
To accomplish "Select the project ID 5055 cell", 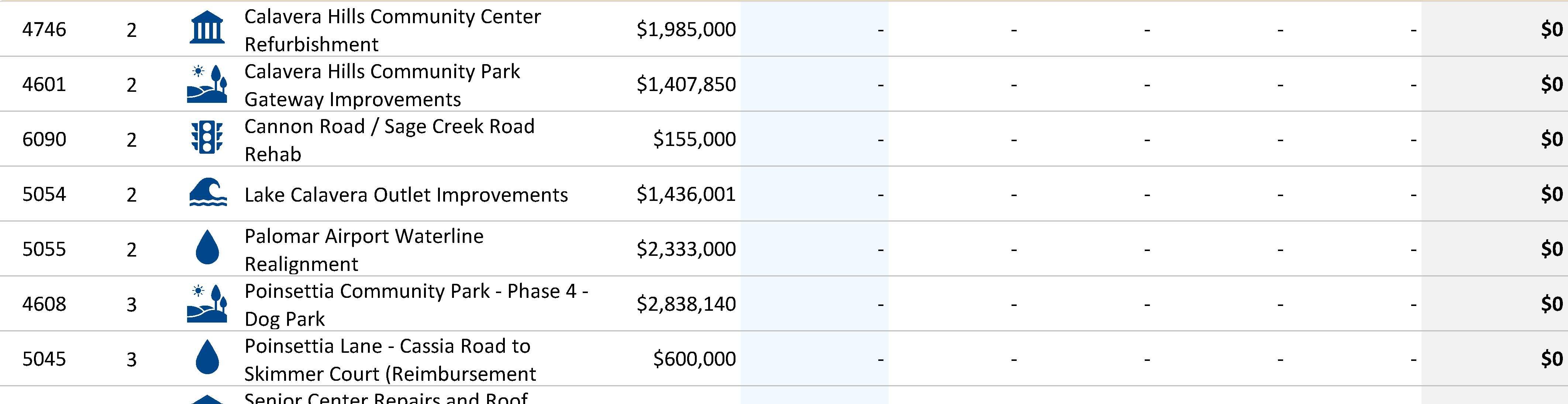I will [44, 249].
